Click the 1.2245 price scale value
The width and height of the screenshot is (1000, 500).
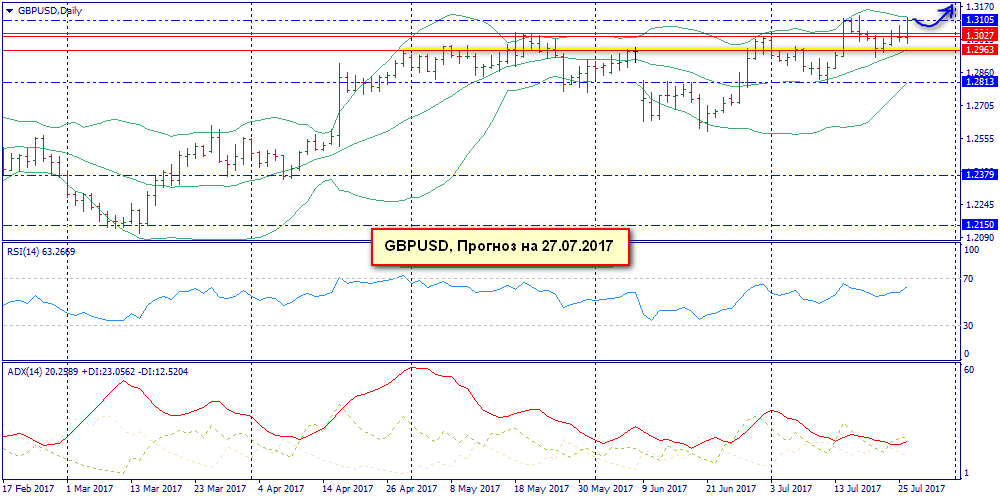[978, 205]
